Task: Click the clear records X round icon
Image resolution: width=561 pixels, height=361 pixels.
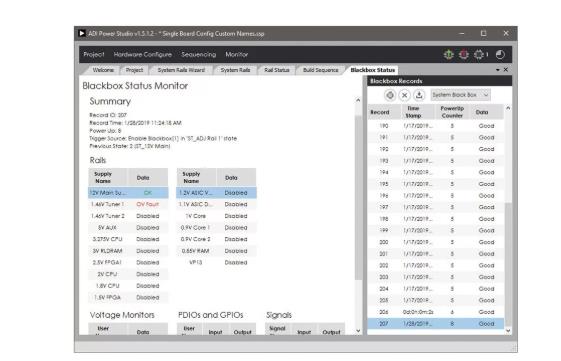Action: tap(405, 95)
